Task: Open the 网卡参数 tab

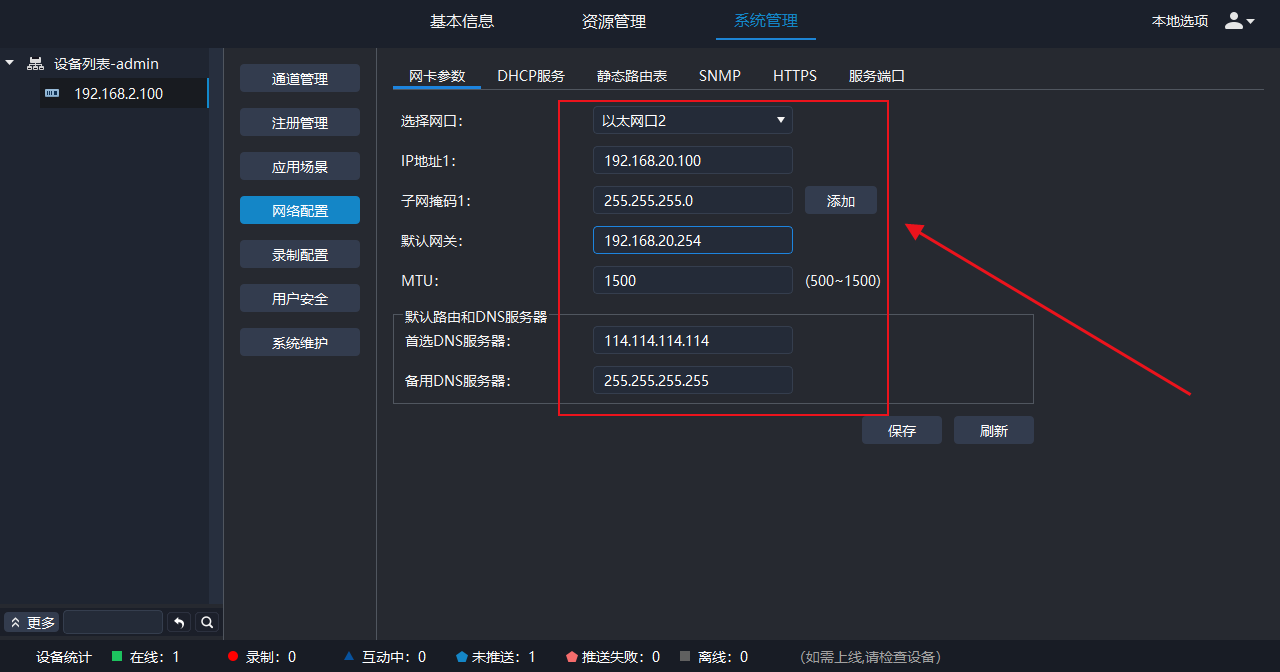Action: [437, 76]
